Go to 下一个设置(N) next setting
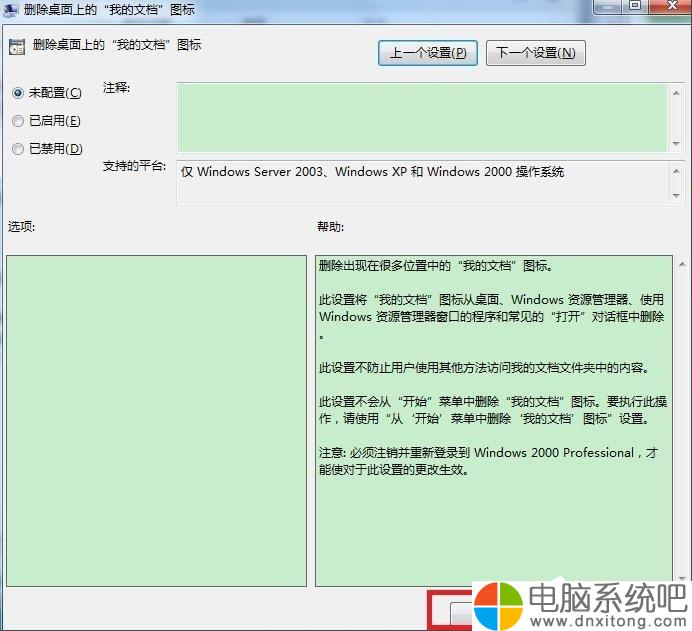Image resolution: width=692 pixels, height=631 pixels. pyautogui.click(x=536, y=53)
